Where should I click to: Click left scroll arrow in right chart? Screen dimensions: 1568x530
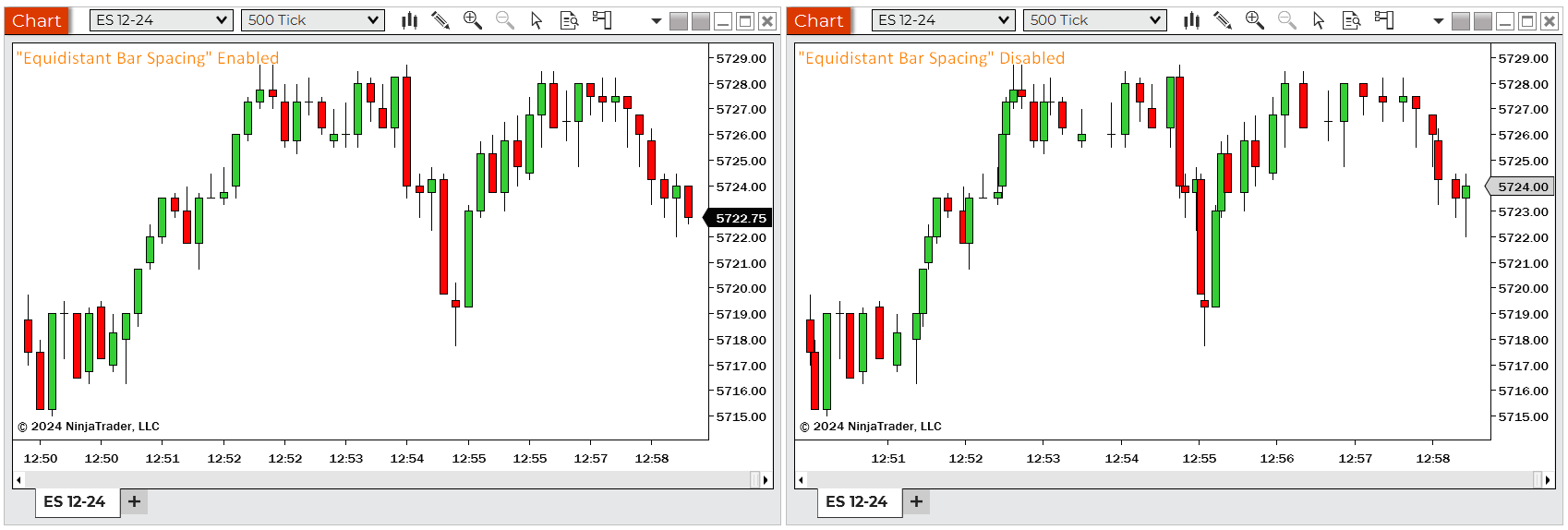(x=801, y=480)
